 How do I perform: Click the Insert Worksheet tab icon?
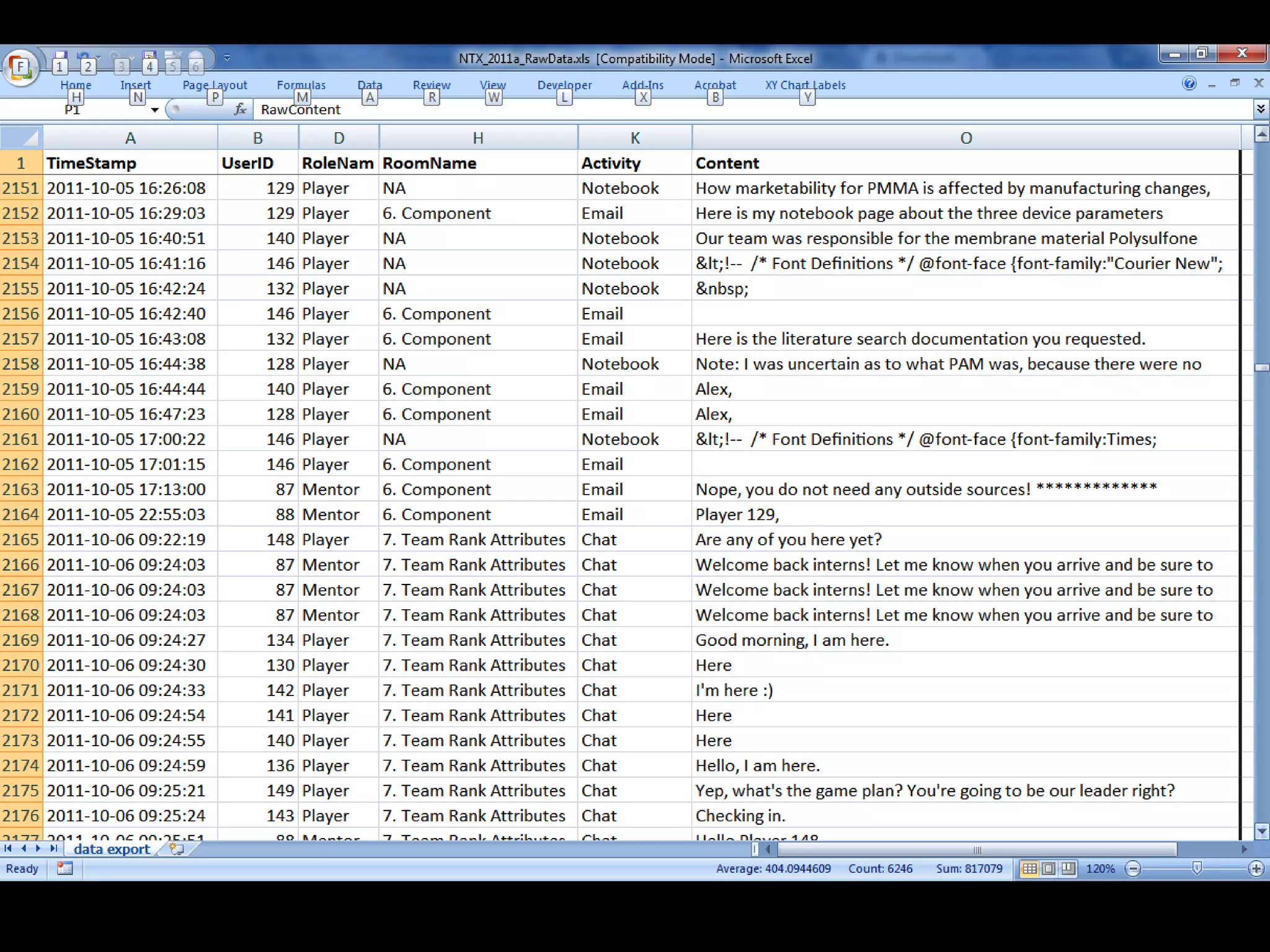[177, 849]
